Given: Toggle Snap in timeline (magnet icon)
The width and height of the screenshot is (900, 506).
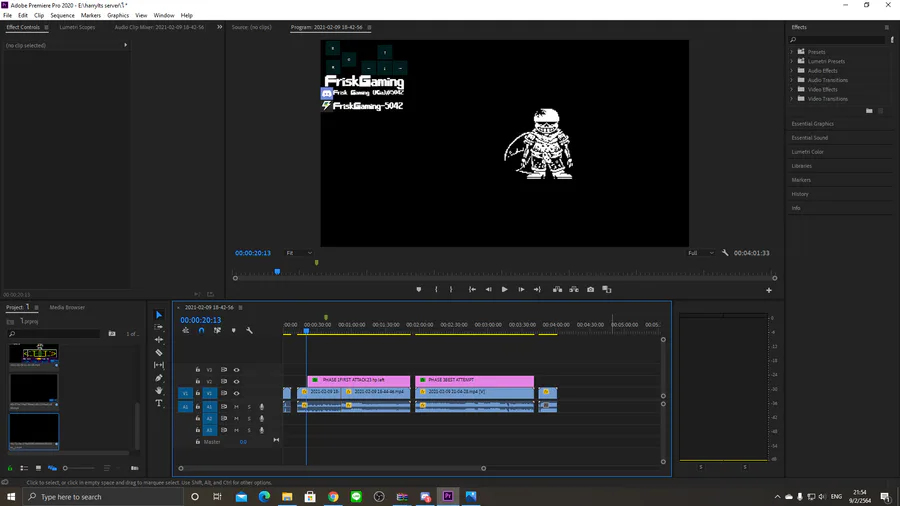Looking at the screenshot, I should coord(201,330).
